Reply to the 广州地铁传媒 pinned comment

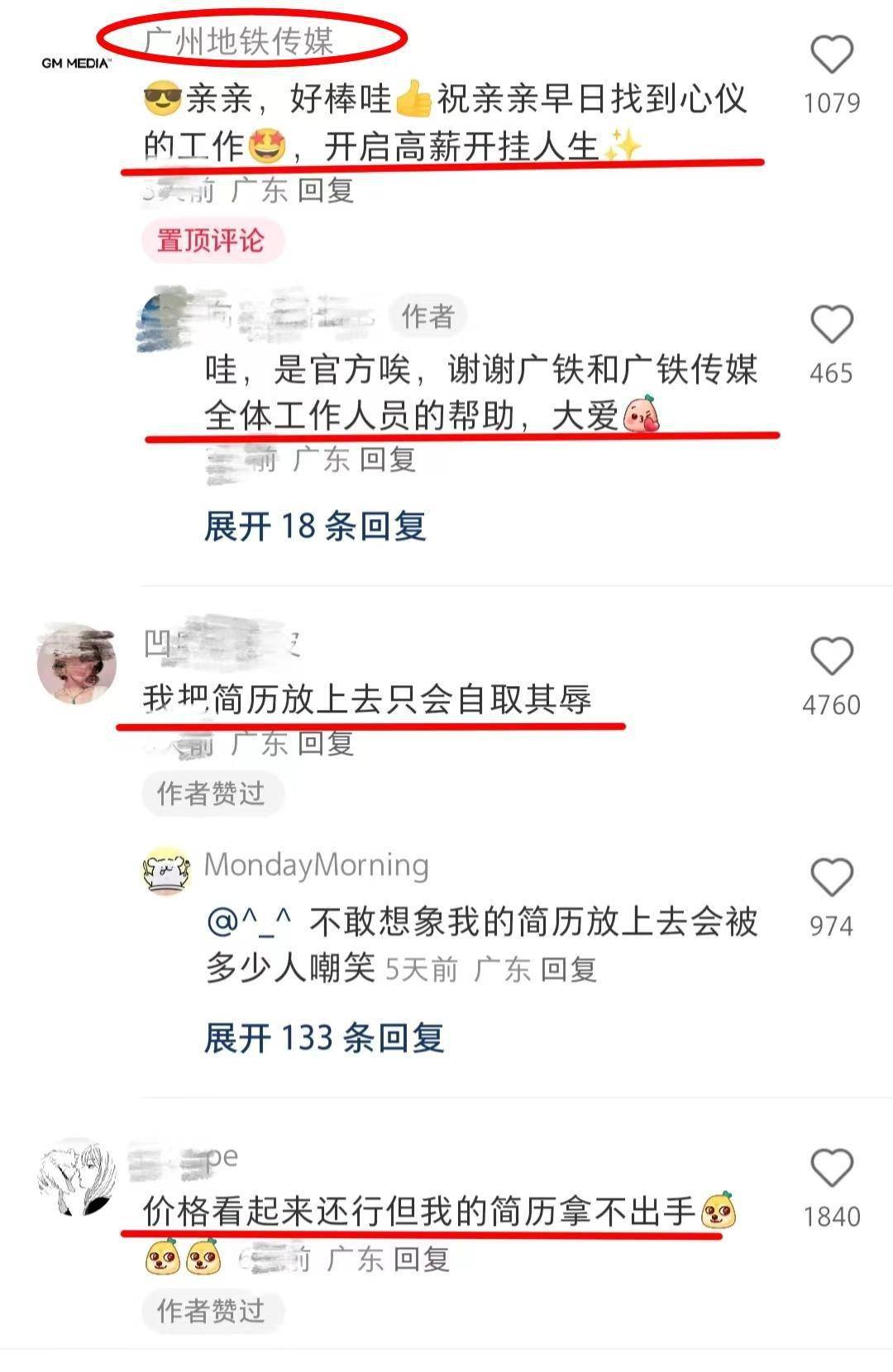(327, 191)
